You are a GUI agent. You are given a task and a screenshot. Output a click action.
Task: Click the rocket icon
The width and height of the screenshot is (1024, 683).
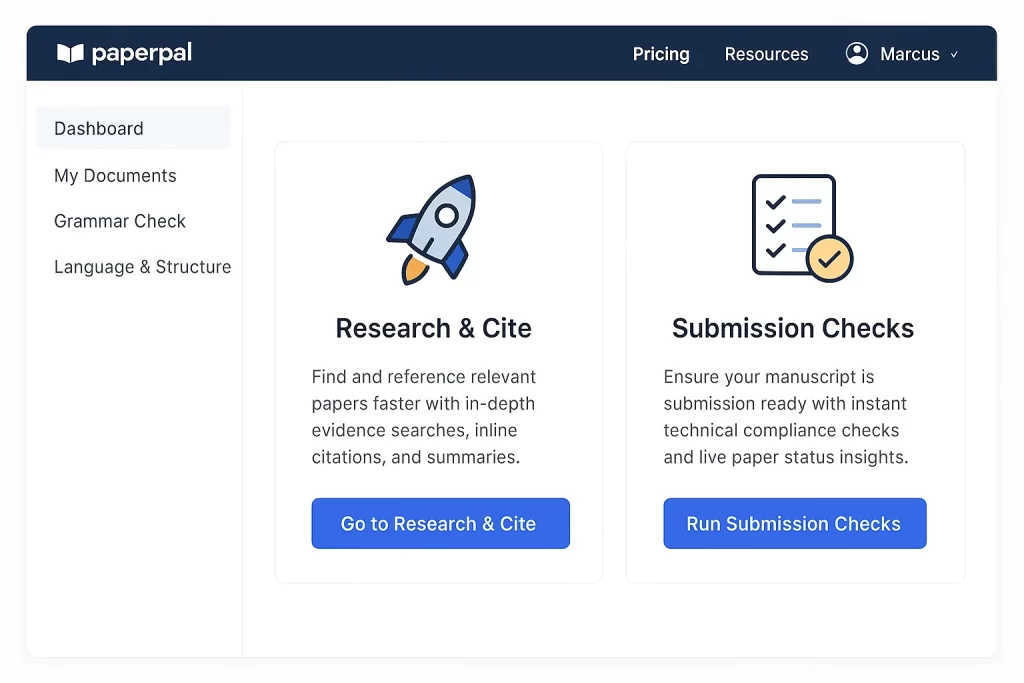432,229
